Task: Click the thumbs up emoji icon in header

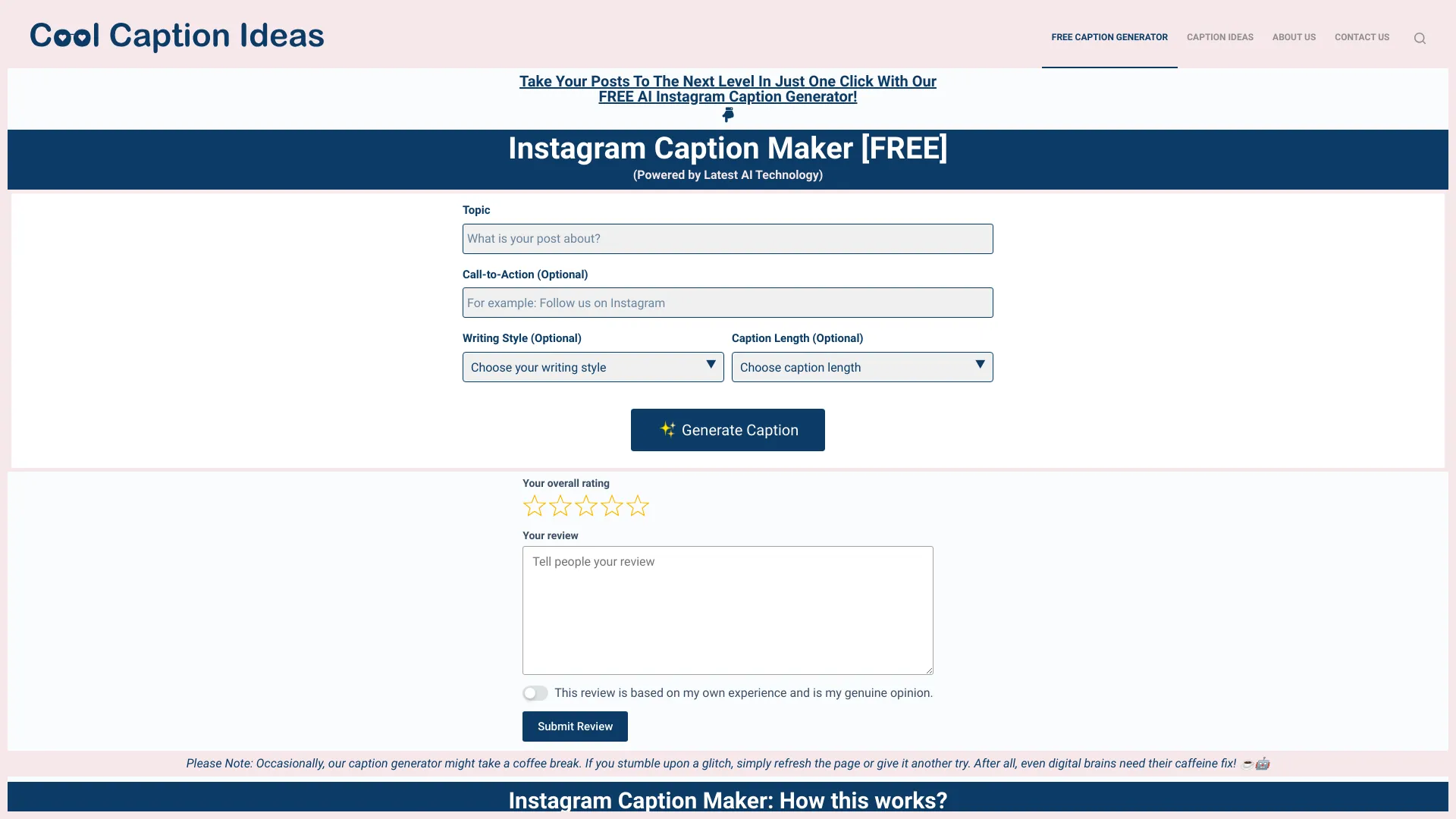Action: [x=728, y=115]
